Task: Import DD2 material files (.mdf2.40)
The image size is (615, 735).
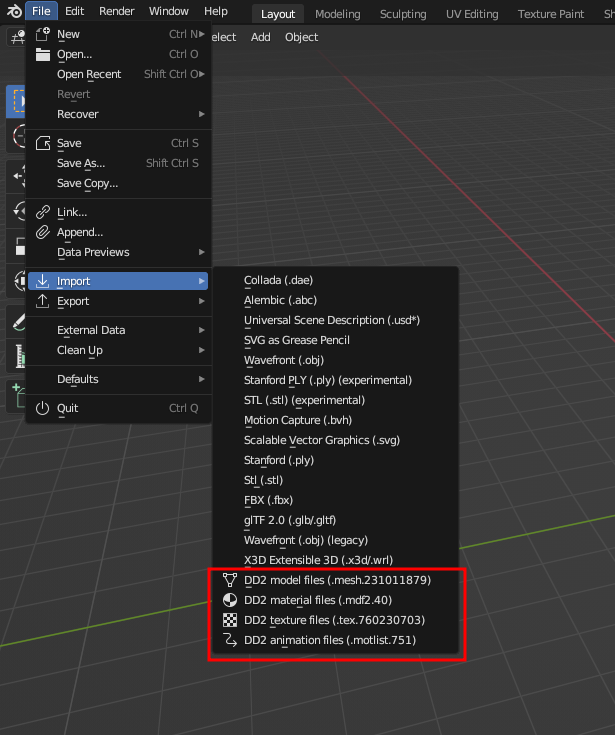Action: click(335, 600)
